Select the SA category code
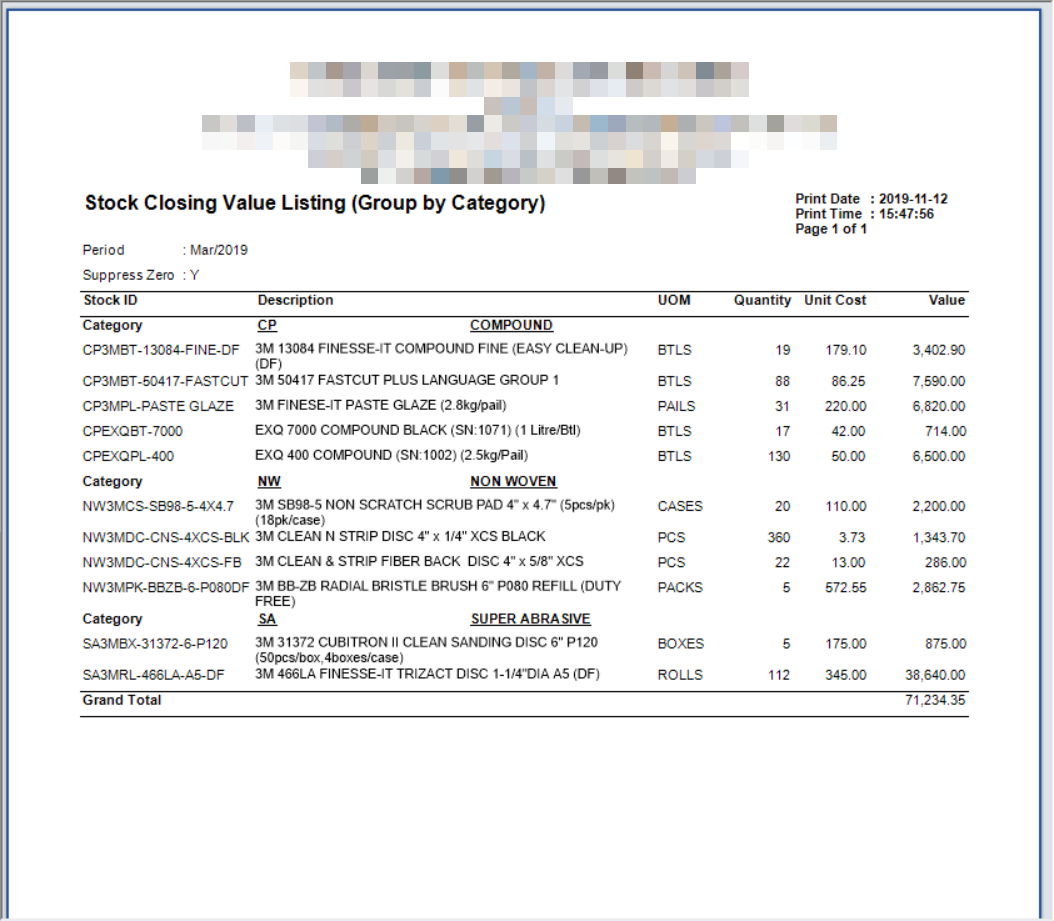1054x921 pixels. [267, 619]
